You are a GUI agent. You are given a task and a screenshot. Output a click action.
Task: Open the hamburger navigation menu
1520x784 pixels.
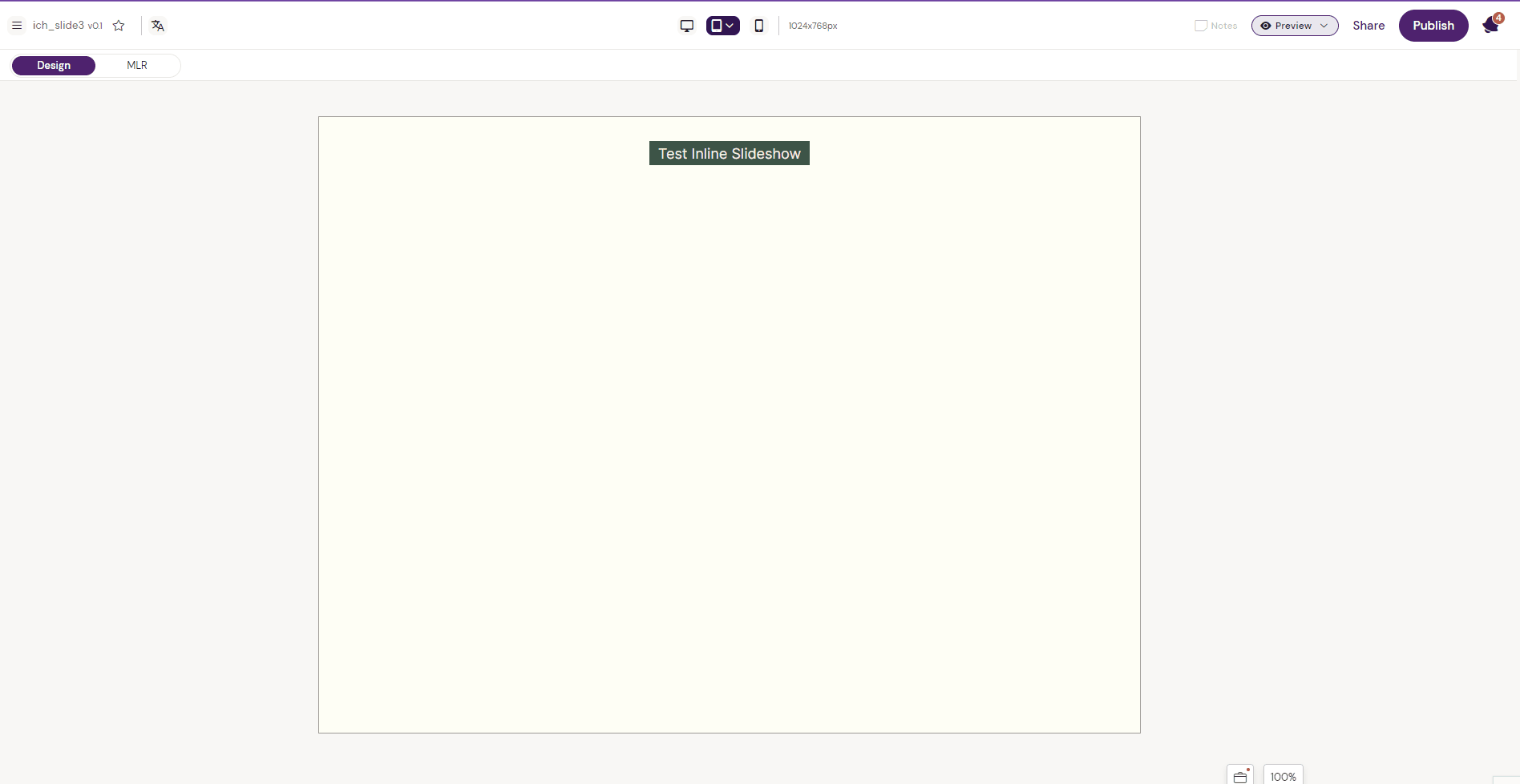[x=16, y=25]
